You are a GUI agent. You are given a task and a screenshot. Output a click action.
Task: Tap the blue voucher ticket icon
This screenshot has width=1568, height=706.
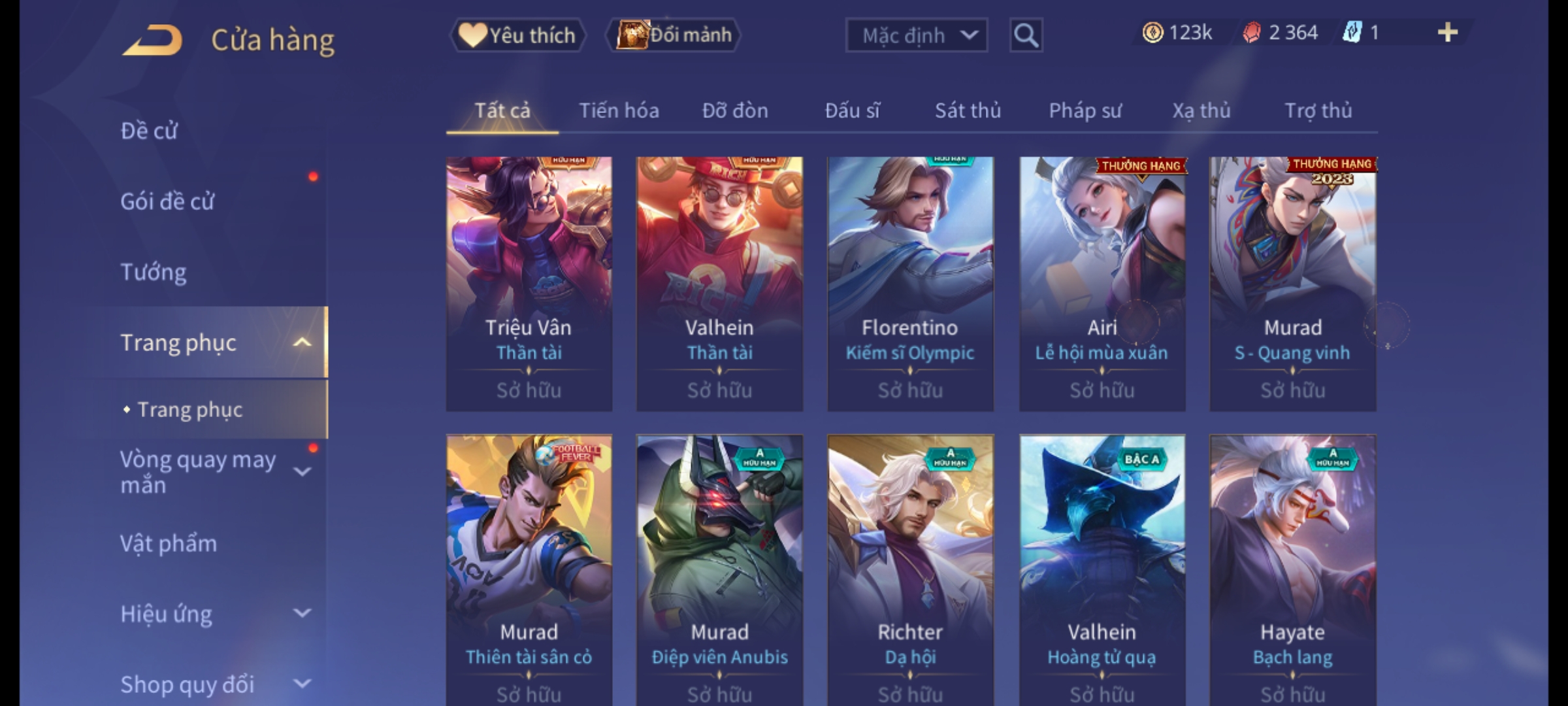tap(1352, 33)
